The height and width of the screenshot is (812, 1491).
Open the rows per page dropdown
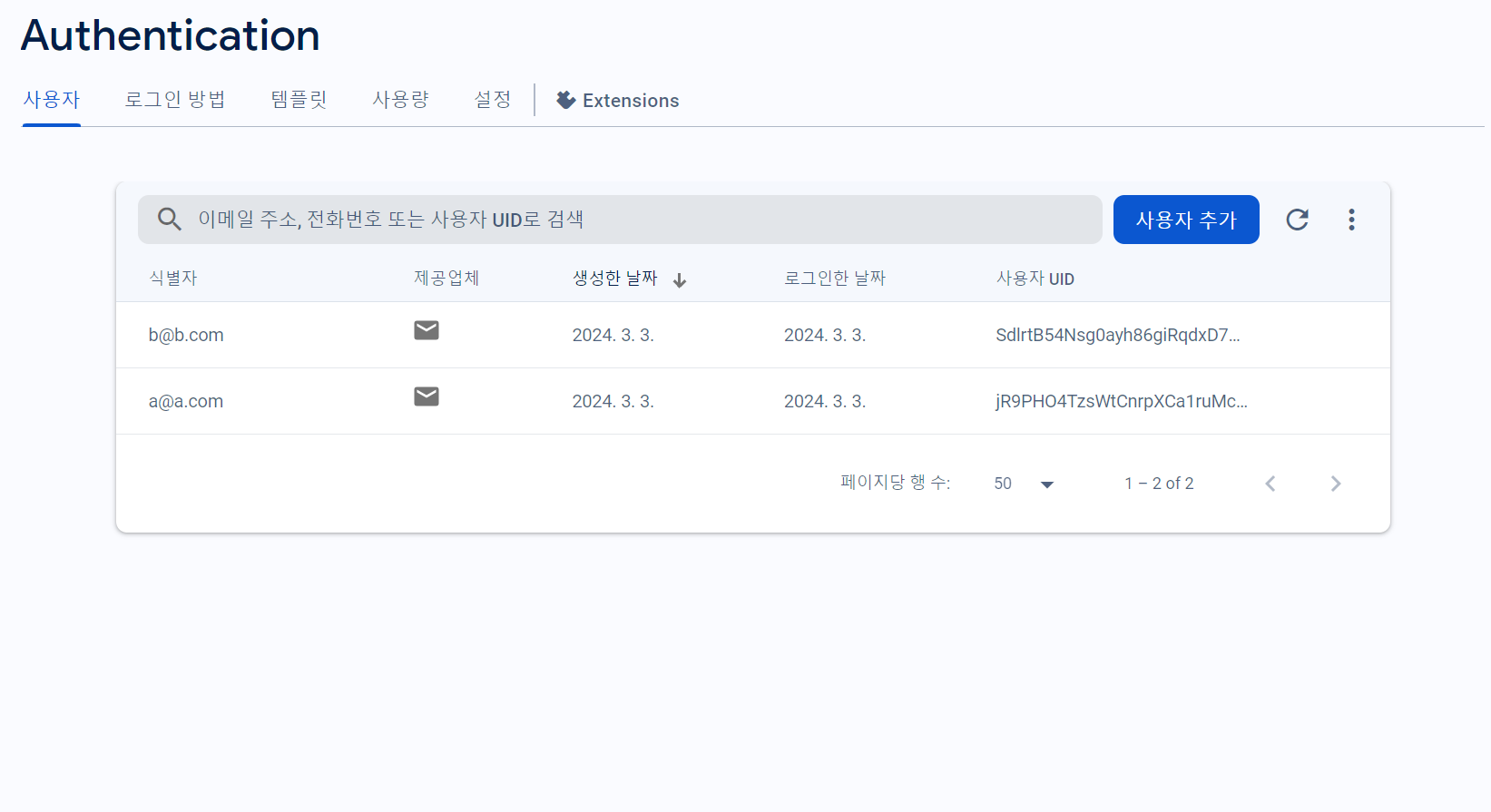[1024, 484]
